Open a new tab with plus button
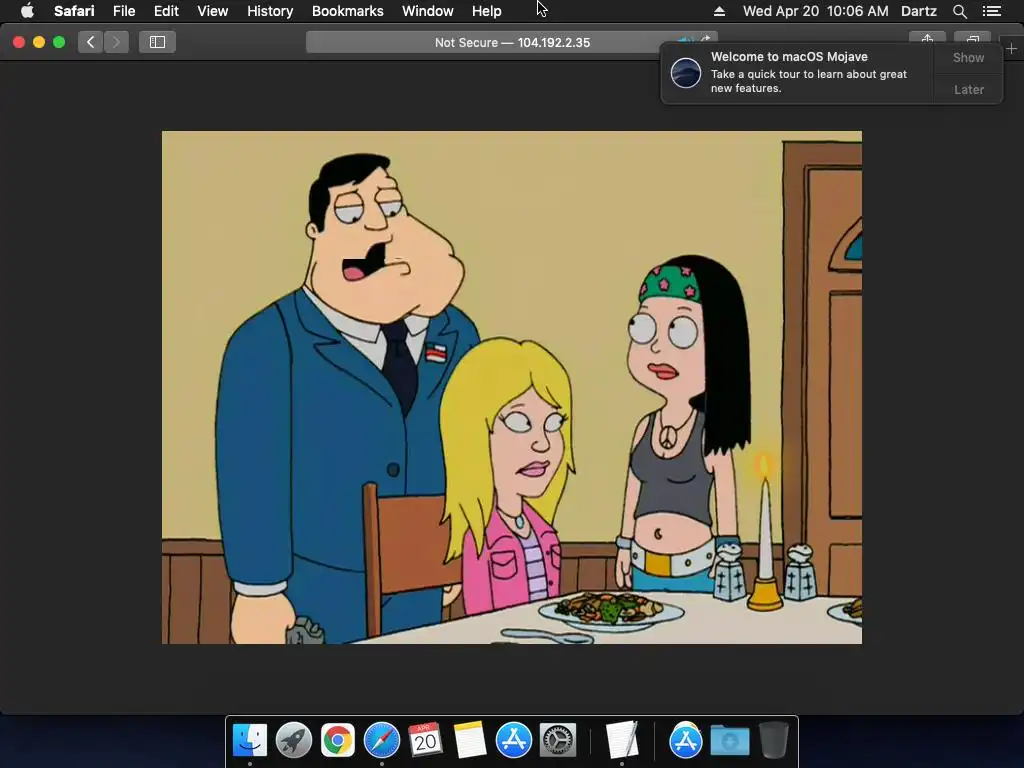 [1011, 49]
